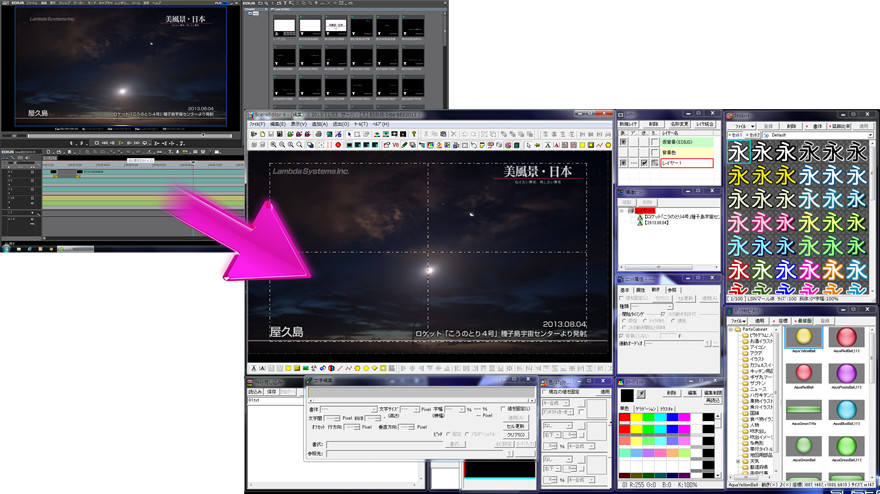Screen dimensions: 880x494
Task: Open the 文字サイズ dropdown
Action: pyautogui.click(x=410, y=409)
